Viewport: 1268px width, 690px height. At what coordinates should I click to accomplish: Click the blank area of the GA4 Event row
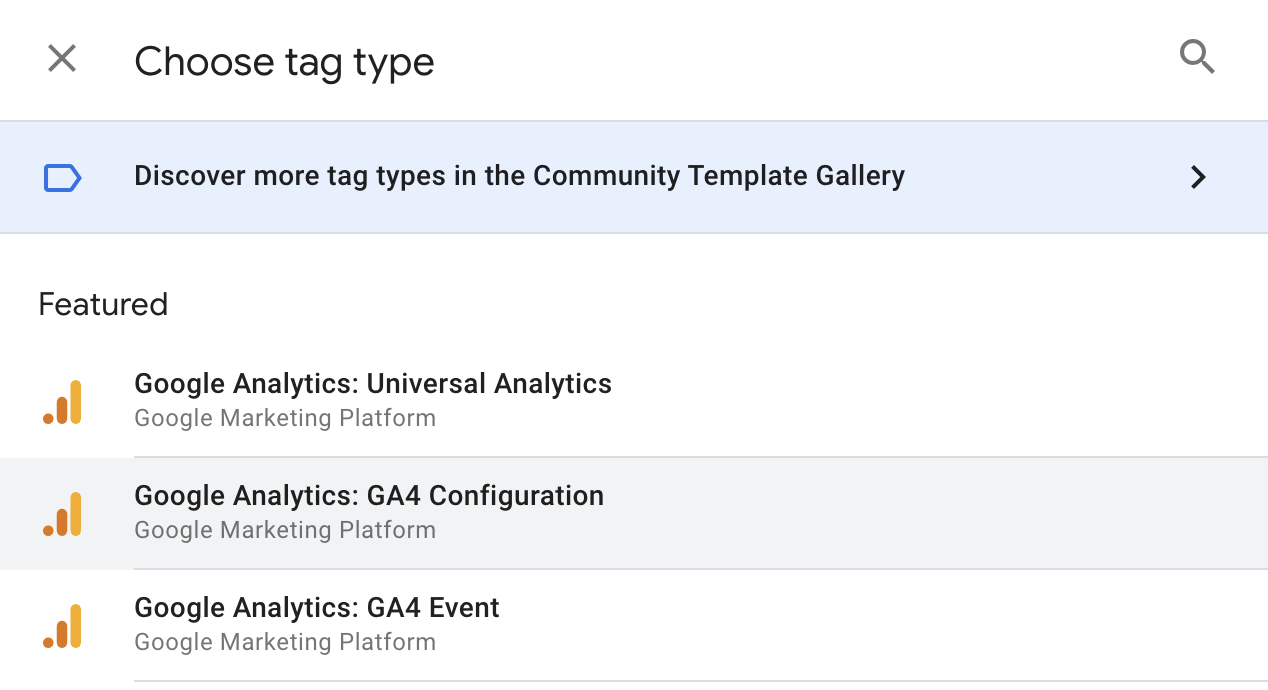(900, 626)
